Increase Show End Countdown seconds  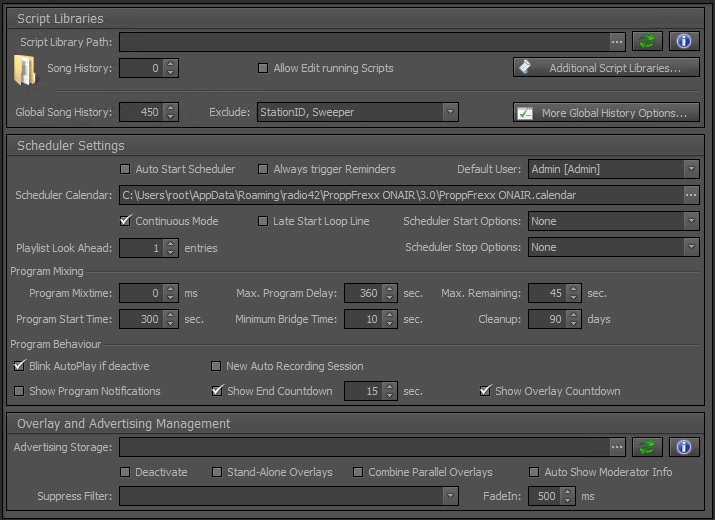[x=389, y=387]
